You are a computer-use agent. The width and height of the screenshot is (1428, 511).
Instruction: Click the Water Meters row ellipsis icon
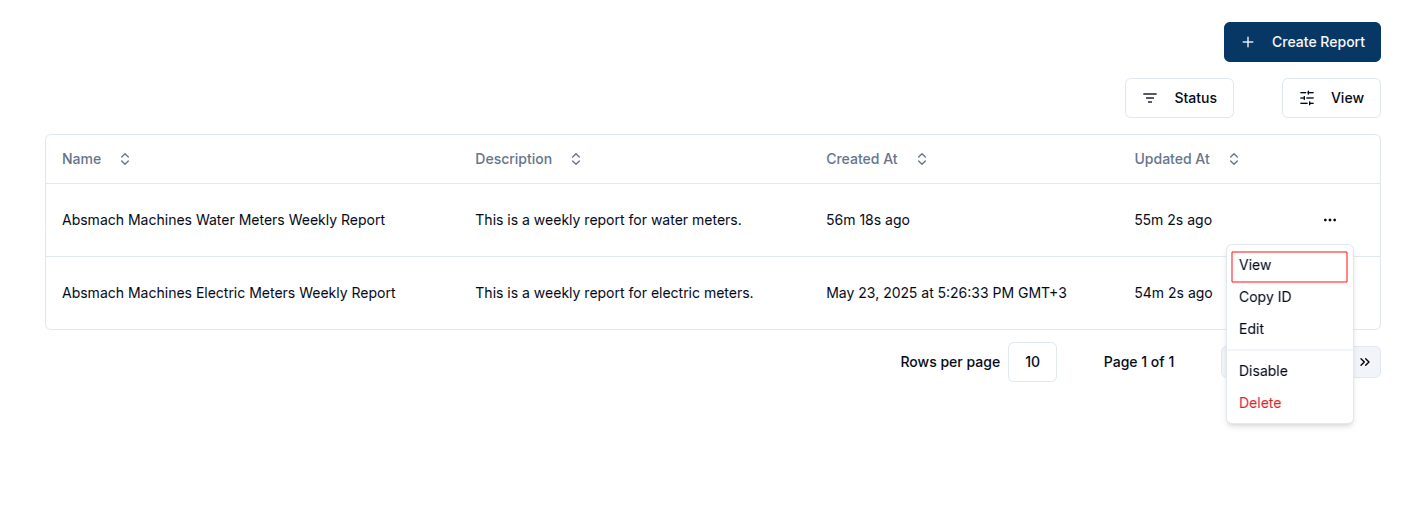1329,220
